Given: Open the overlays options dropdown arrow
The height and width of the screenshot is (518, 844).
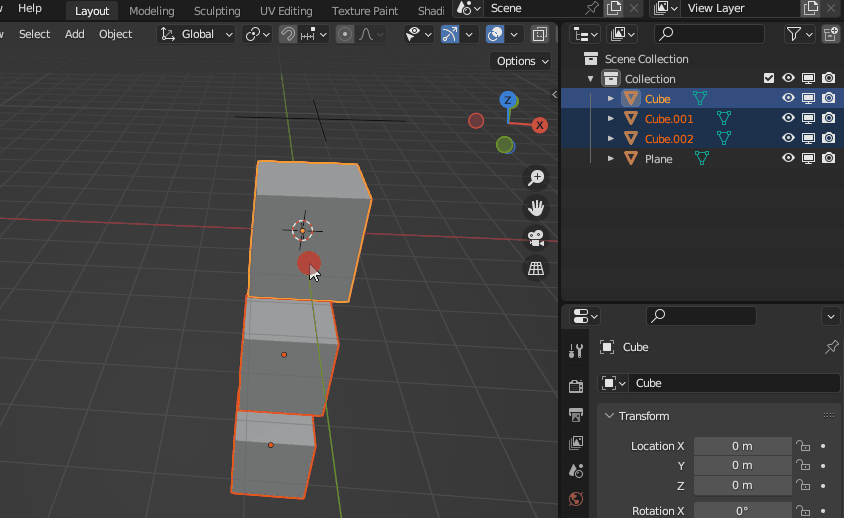Looking at the screenshot, I should (x=514, y=34).
